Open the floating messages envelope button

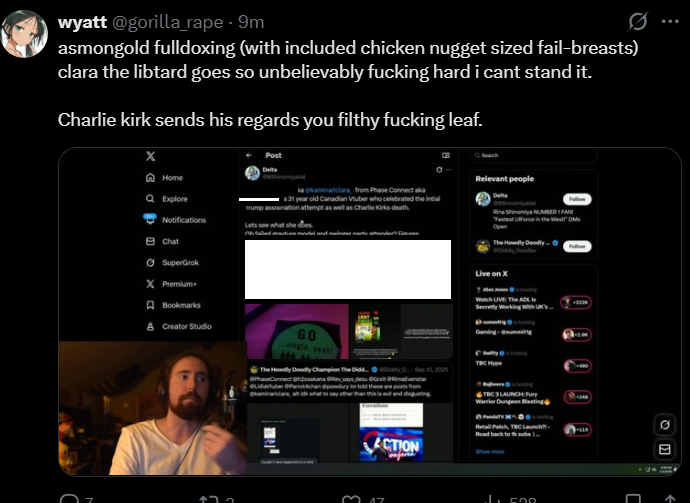click(664, 449)
